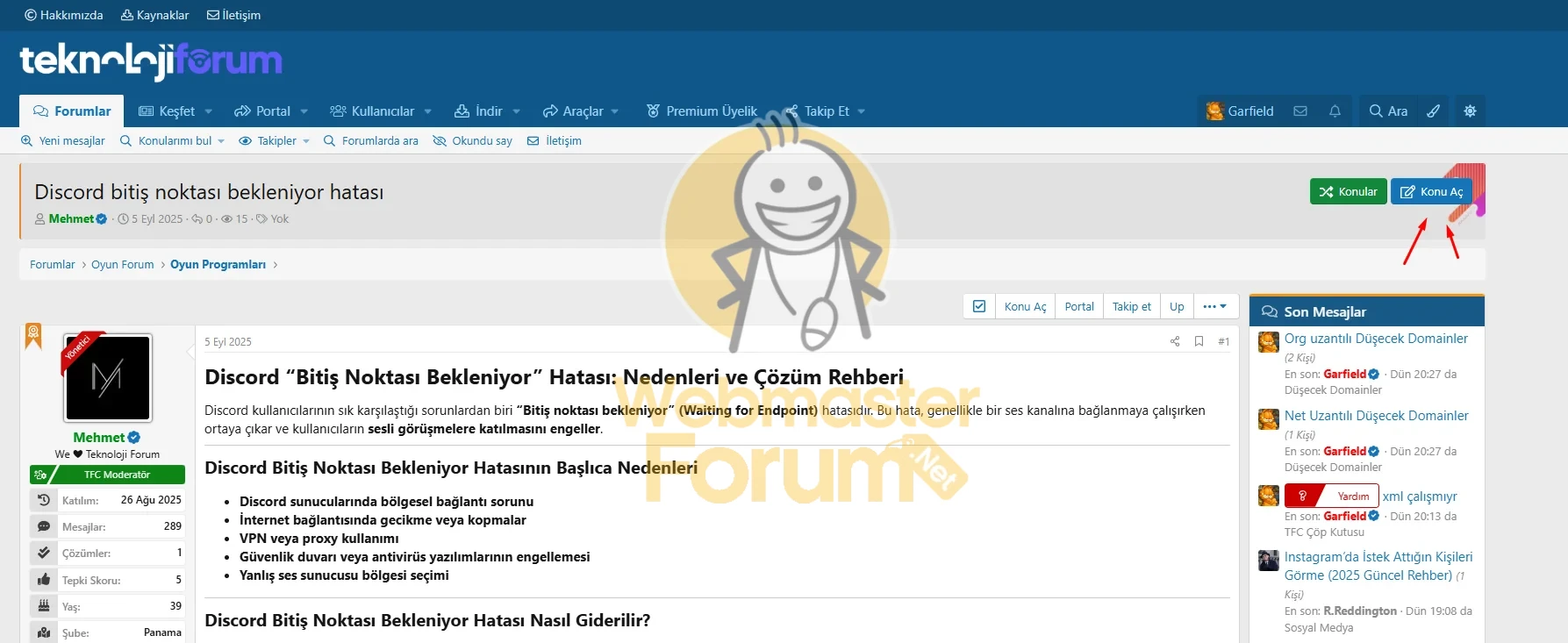Click the award ribbon icon beside the avatar
Screen dimensions: 1568x643
pos(33,336)
